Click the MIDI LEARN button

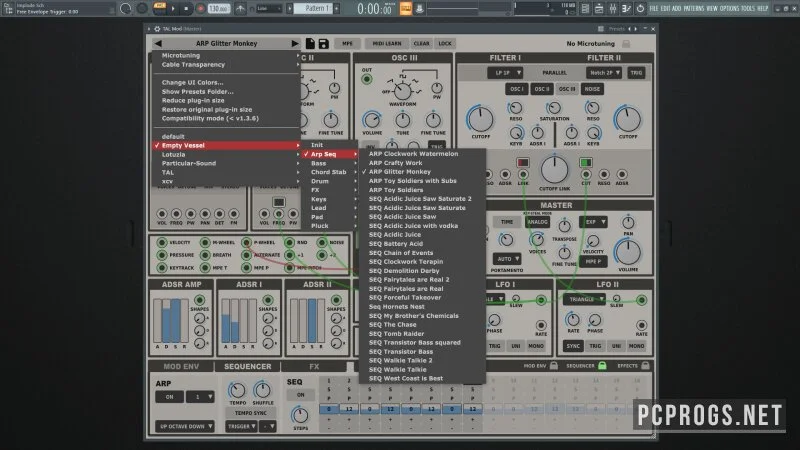[x=386, y=44]
